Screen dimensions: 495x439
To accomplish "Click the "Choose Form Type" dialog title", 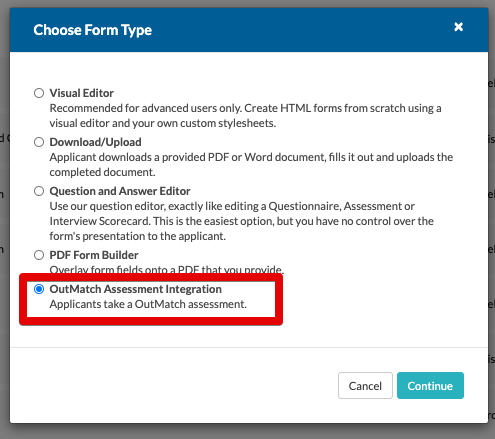I will pos(93,30).
